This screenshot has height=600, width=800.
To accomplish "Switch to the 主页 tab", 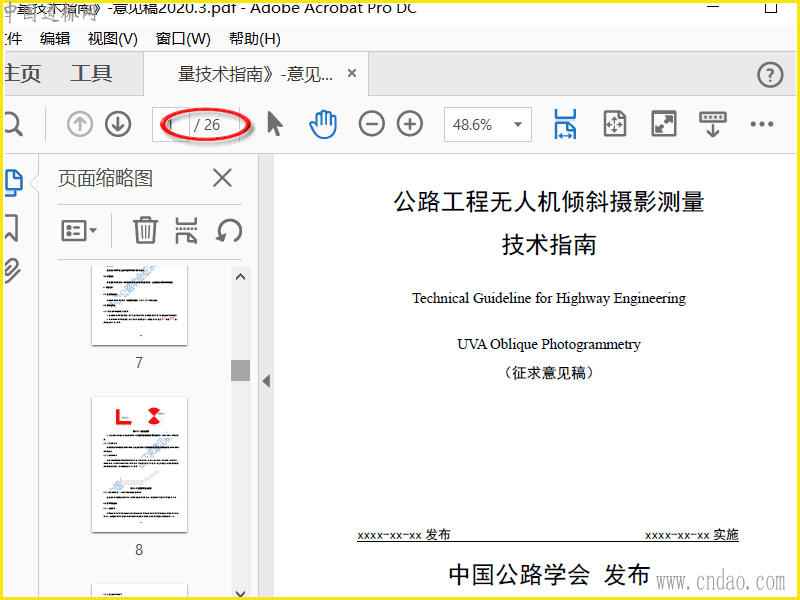I will (22, 73).
